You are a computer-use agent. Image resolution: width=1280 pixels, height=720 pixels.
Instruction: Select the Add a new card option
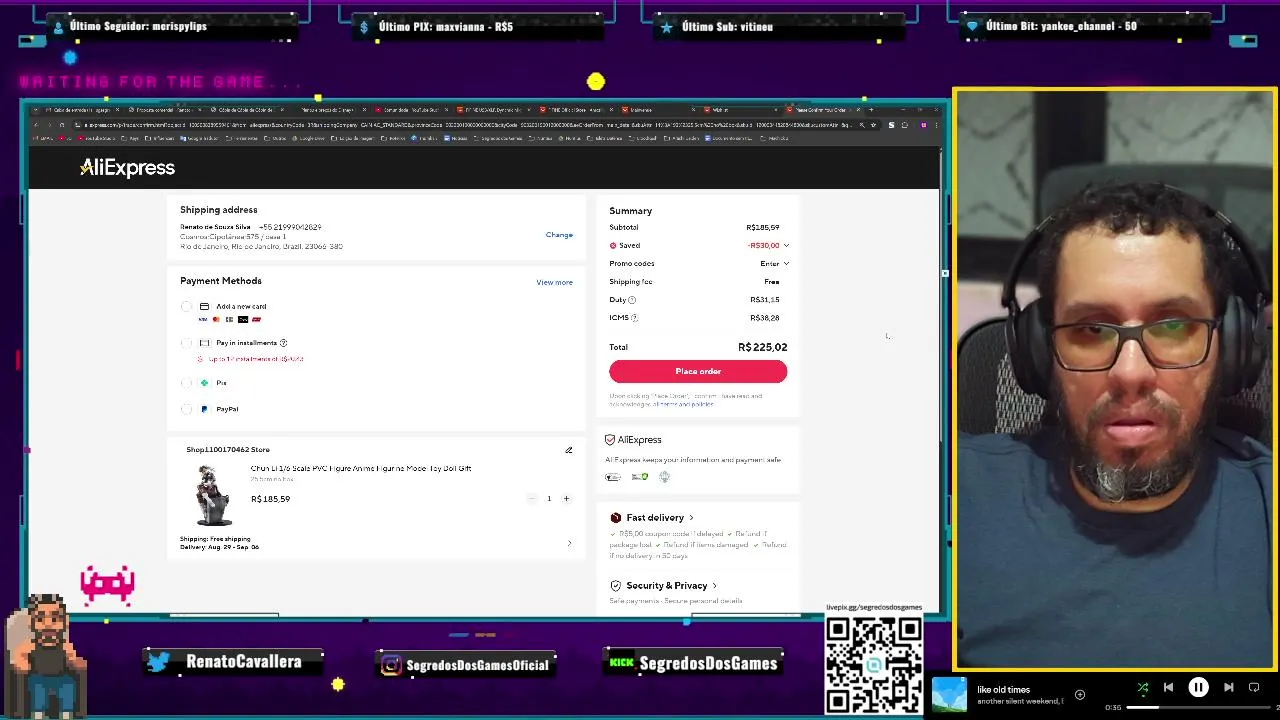pos(186,307)
